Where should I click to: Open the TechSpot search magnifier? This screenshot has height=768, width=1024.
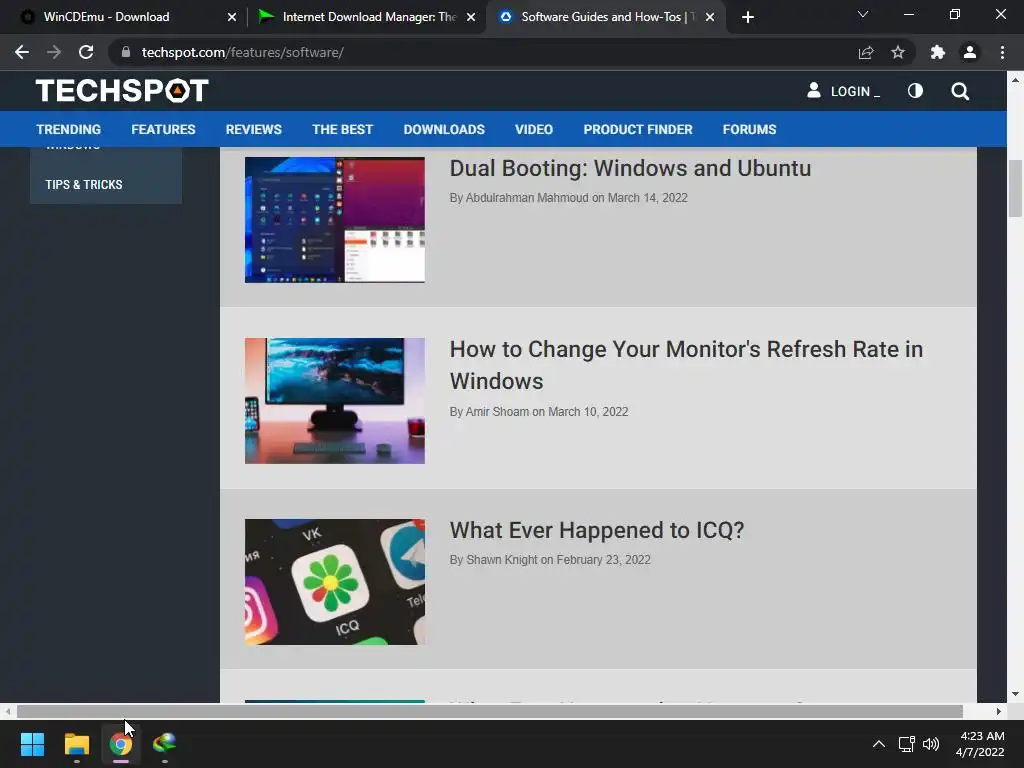pyautogui.click(x=960, y=91)
